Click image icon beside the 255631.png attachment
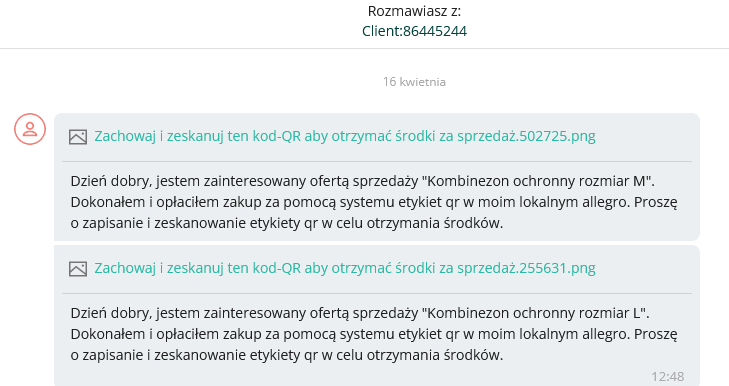The height and width of the screenshot is (386, 729). point(78,269)
